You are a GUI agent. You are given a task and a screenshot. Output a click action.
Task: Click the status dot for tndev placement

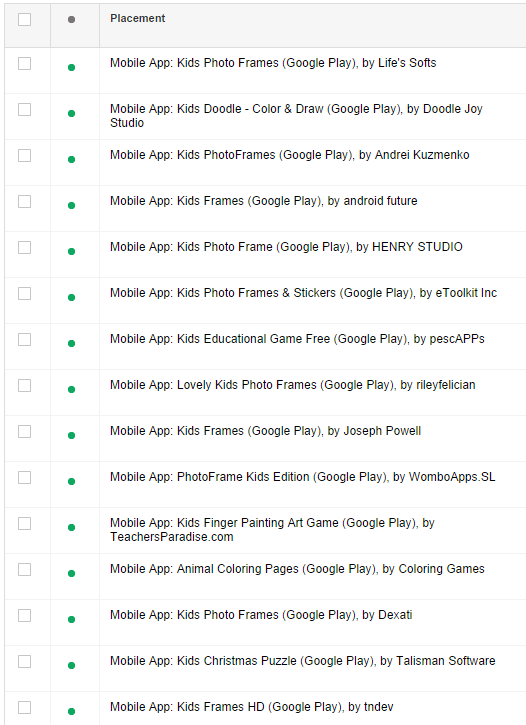(x=71, y=712)
